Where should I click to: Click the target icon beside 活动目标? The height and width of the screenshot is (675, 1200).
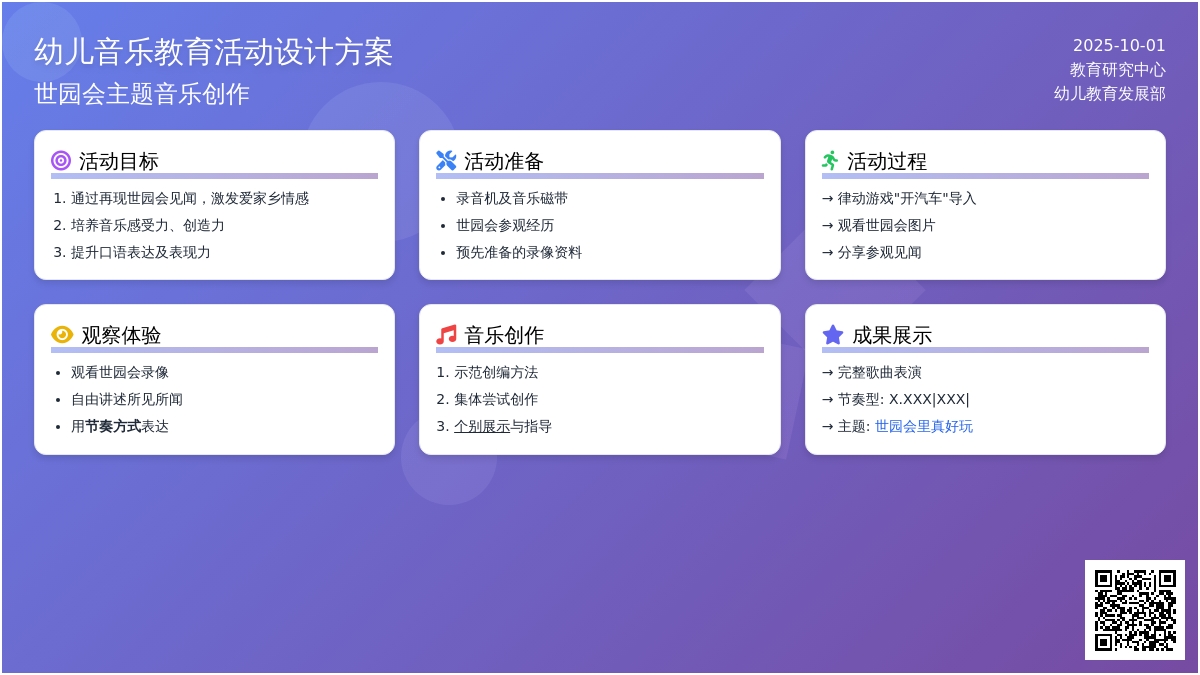click(x=61, y=161)
